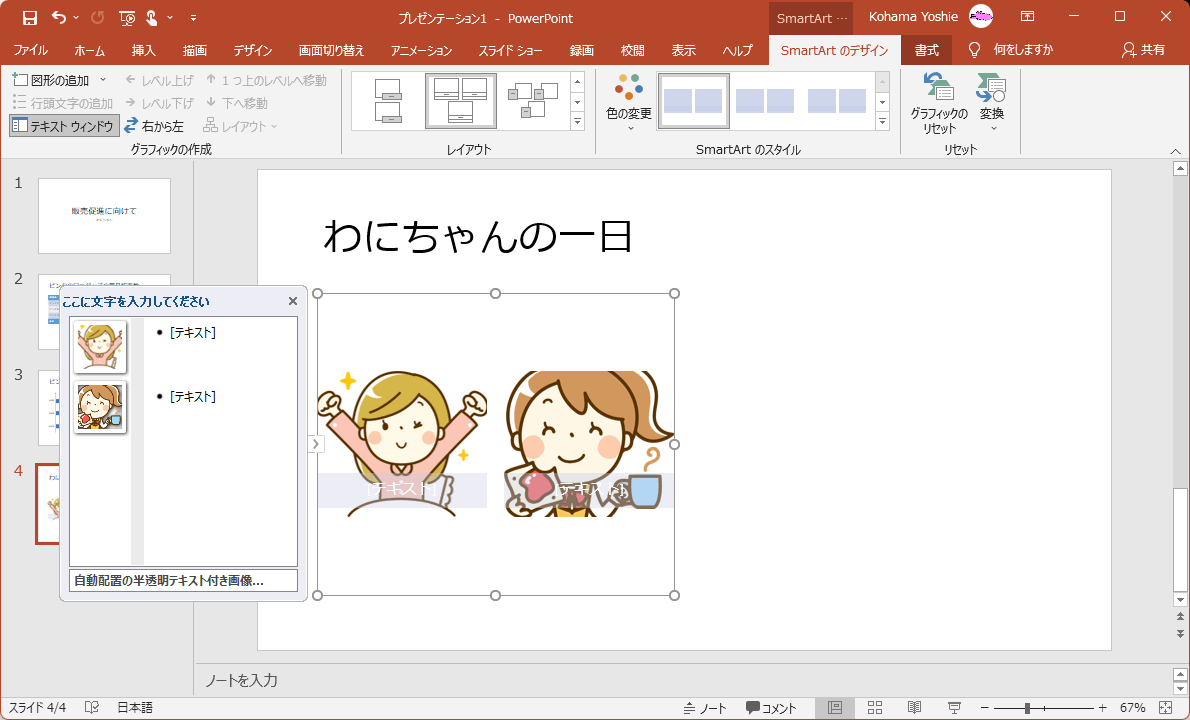Click the 共有 share button
1190x720 pixels.
(x=1143, y=50)
